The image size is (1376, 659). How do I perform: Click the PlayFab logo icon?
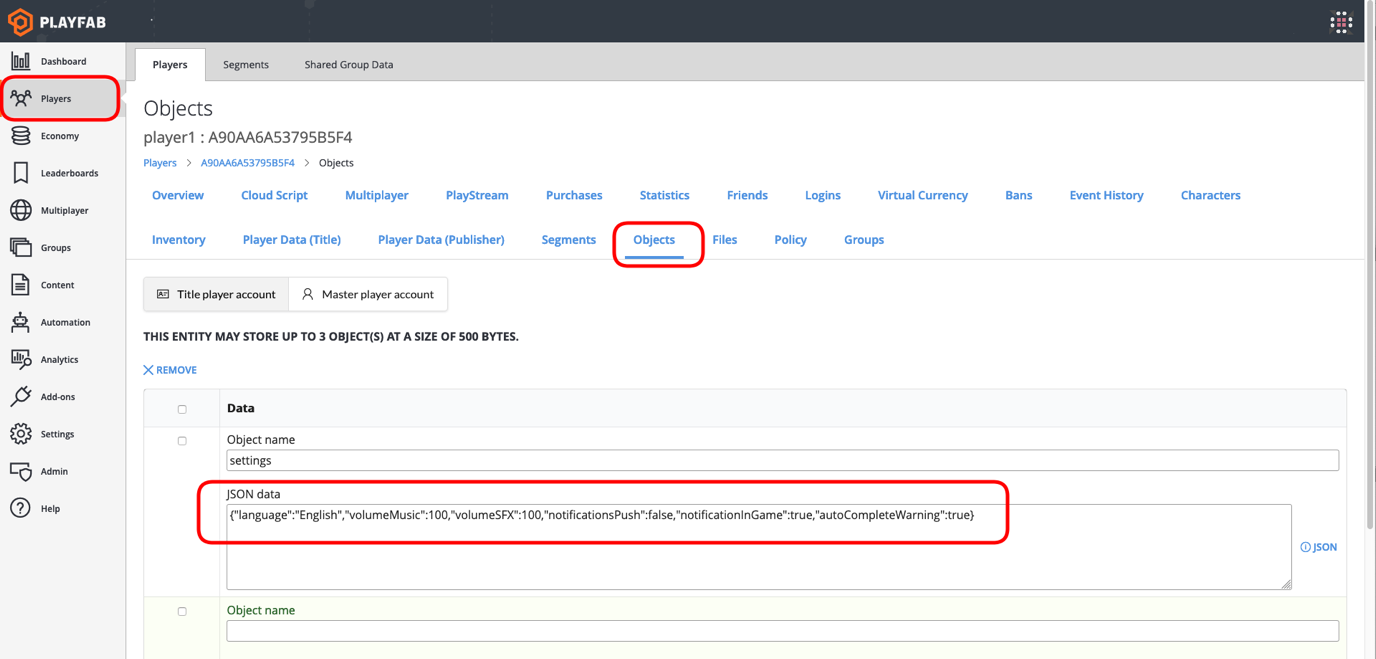tap(20, 21)
